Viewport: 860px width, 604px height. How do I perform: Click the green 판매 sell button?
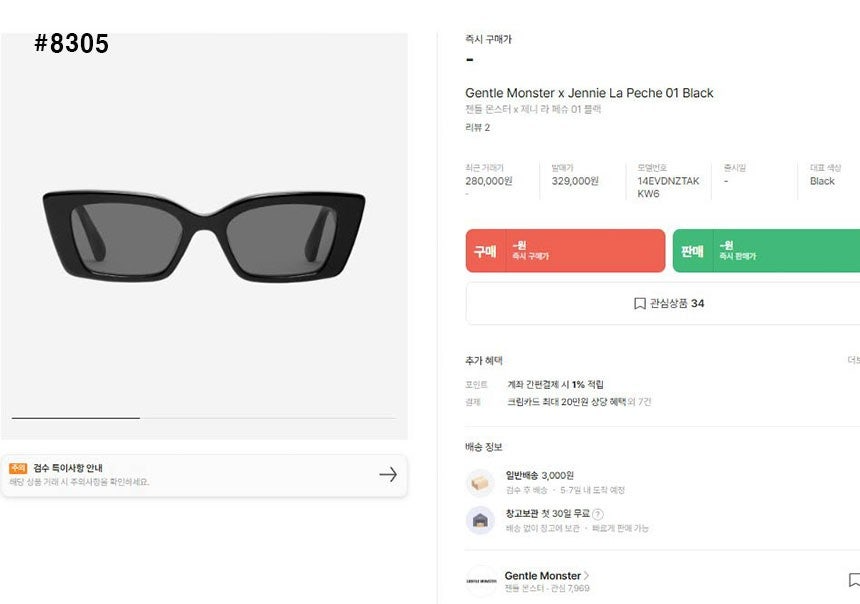click(766, 251)
